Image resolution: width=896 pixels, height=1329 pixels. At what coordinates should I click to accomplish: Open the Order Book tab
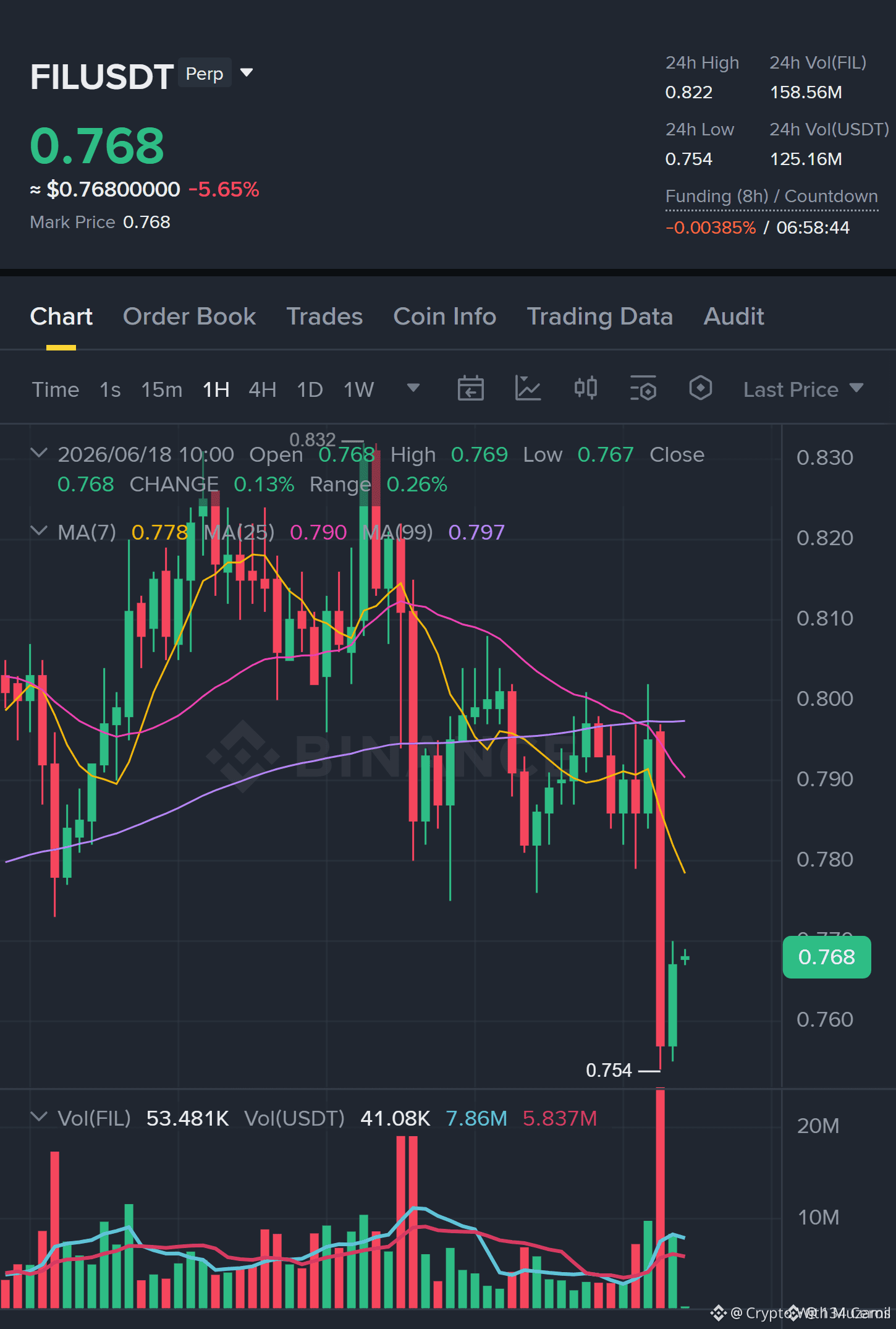pyautogui.click(x=189, y=316)
